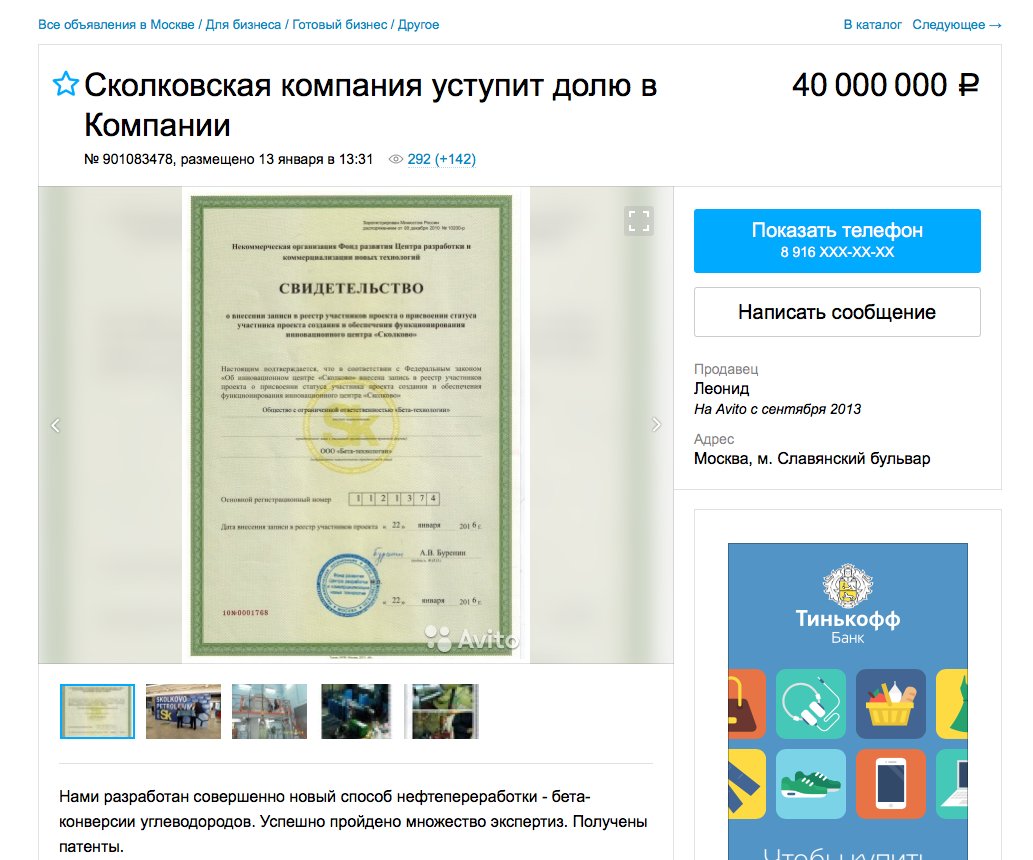Open the Тинькофф Банк advertisement logo

pos(848,604)
